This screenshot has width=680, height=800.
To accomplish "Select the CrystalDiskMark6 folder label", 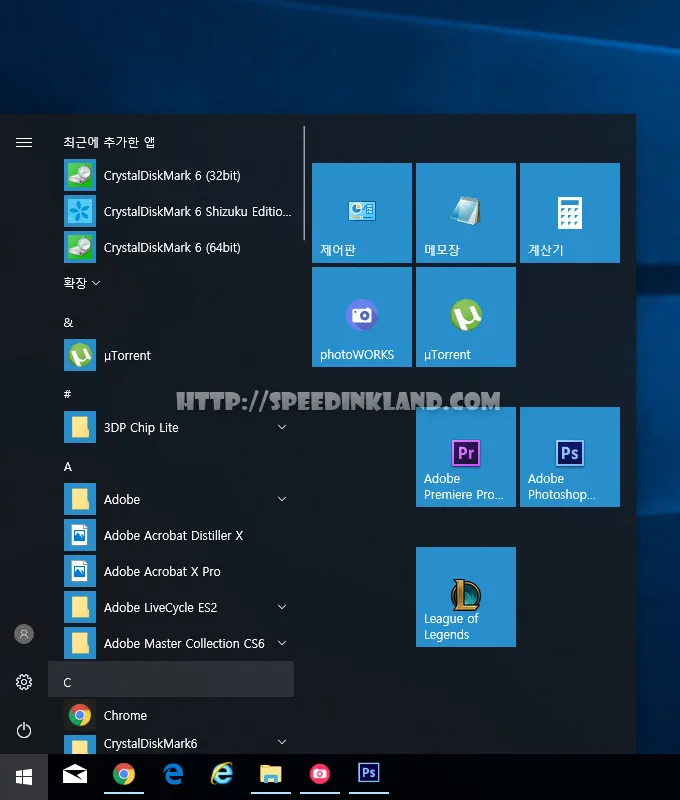I will tap(150, 743).
